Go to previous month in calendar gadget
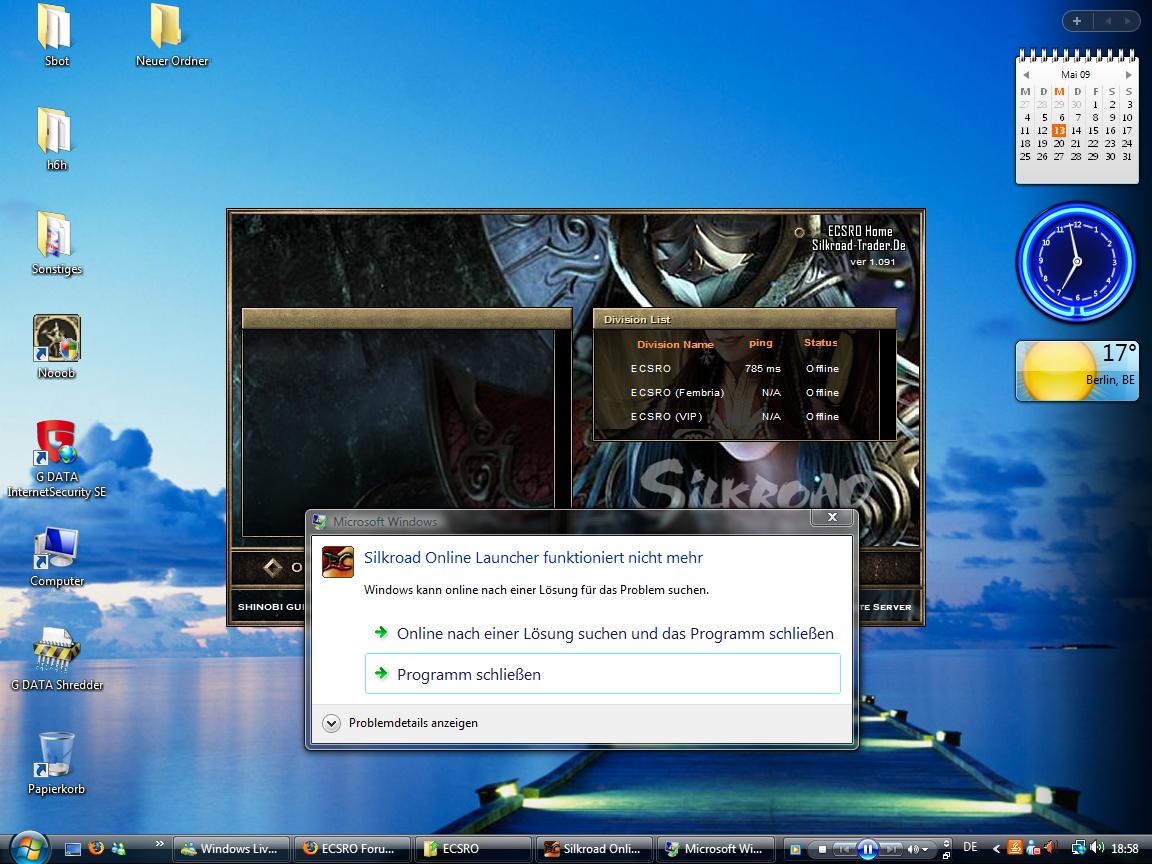Screen dimensions: 1152x864 pos(1025,75)
